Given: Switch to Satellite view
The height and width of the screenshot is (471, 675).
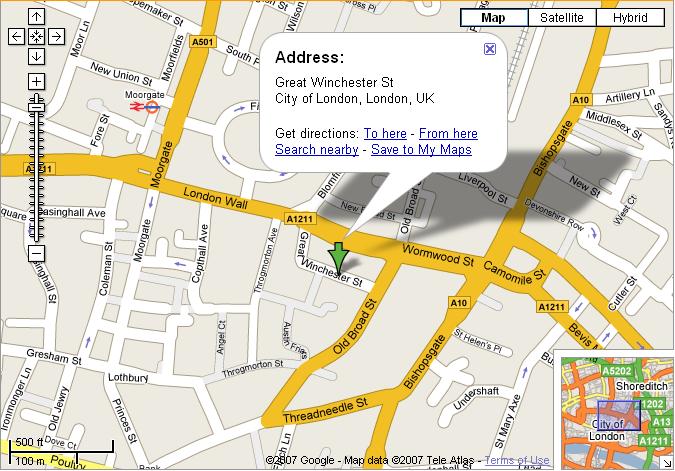Looking at the screenshot, I should (562, 18).
